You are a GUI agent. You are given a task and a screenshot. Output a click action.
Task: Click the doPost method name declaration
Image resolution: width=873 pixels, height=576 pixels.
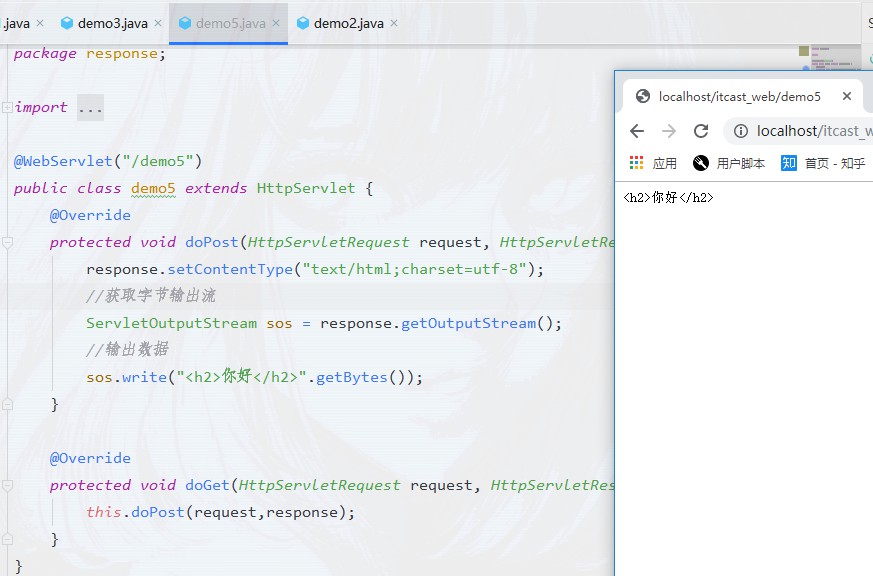(x=212, y=242)
